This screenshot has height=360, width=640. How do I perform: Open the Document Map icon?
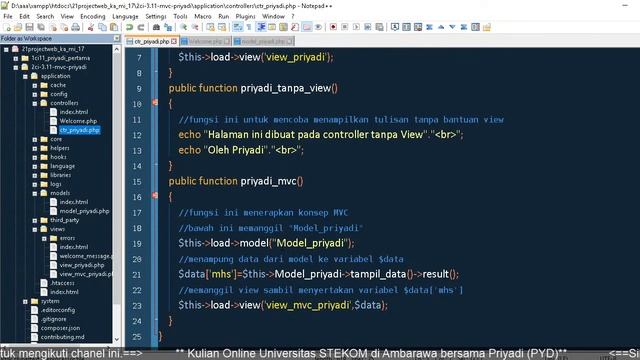tap(283, 27)
